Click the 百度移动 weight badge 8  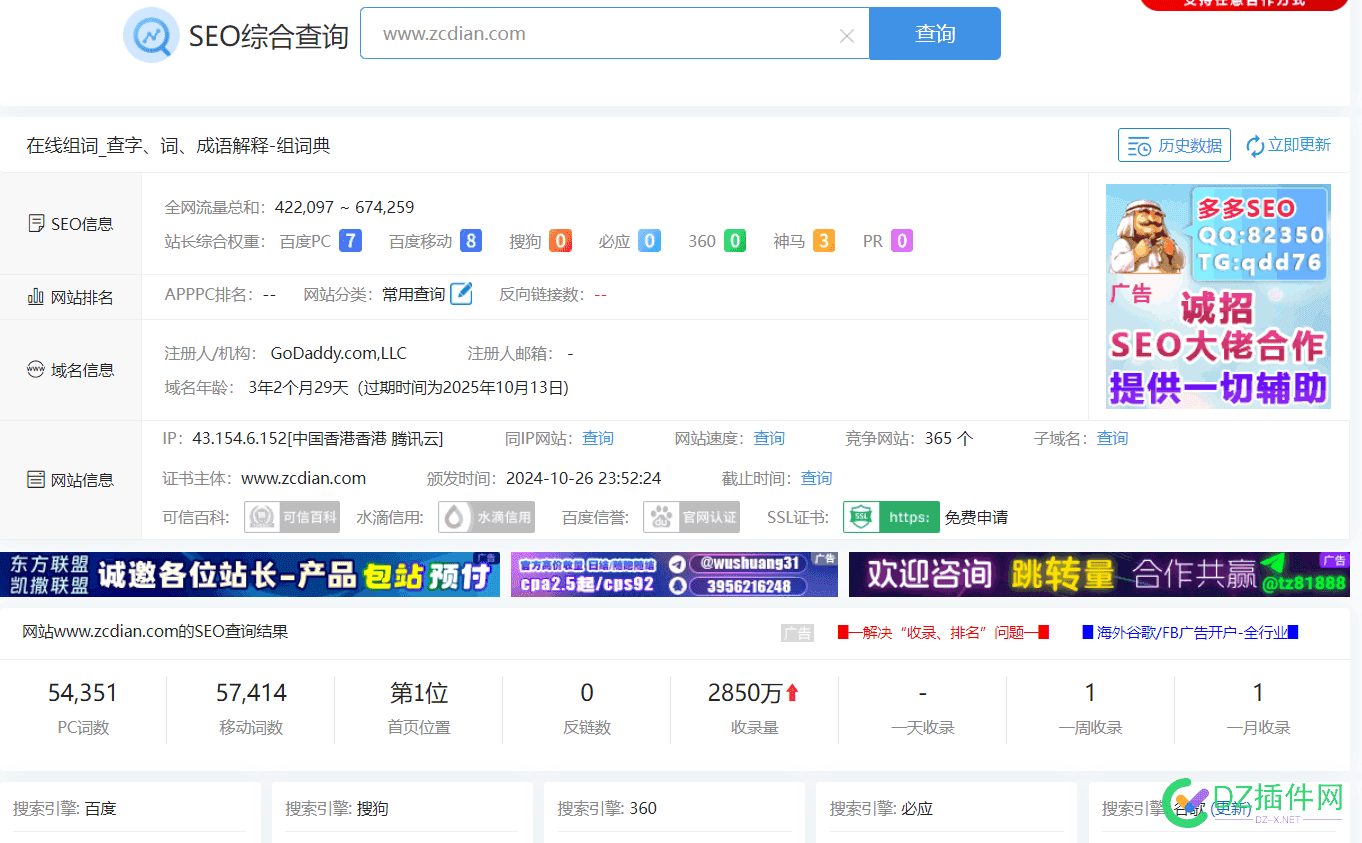pos(470,241)
